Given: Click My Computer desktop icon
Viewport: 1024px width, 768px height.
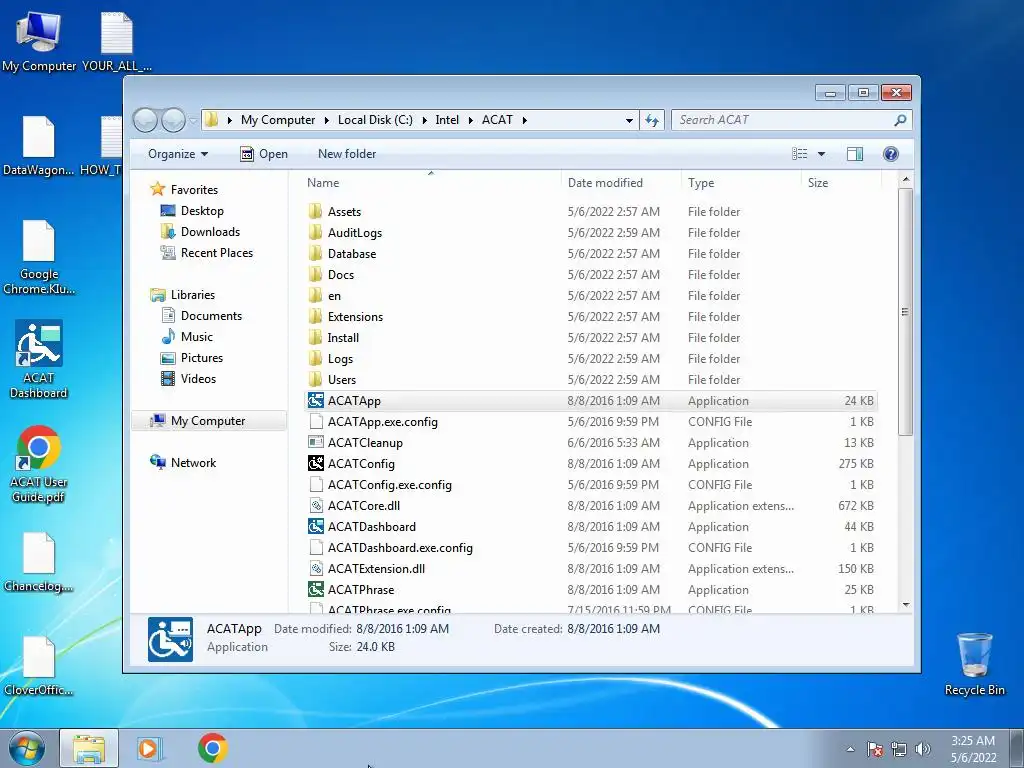Looking at the screenshot, I should point(39,40).
